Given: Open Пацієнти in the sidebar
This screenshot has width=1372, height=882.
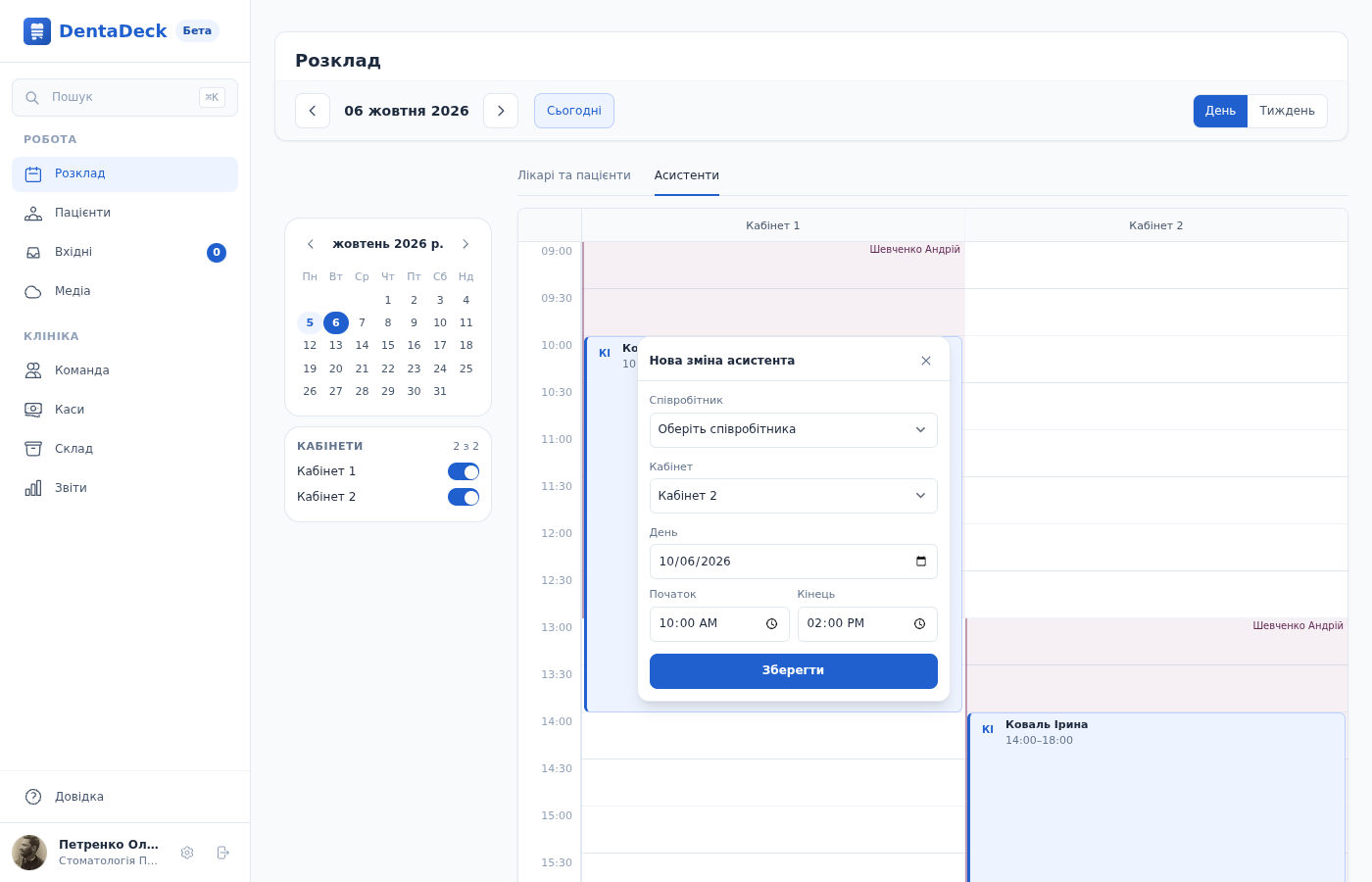Looking at the screenshot, I should pos(124,214).
